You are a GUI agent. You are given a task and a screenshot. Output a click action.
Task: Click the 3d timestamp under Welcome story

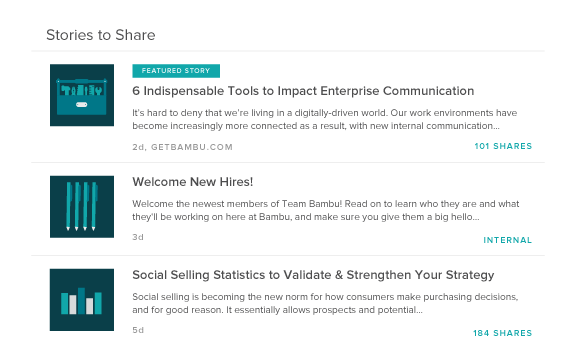(138, 237)
